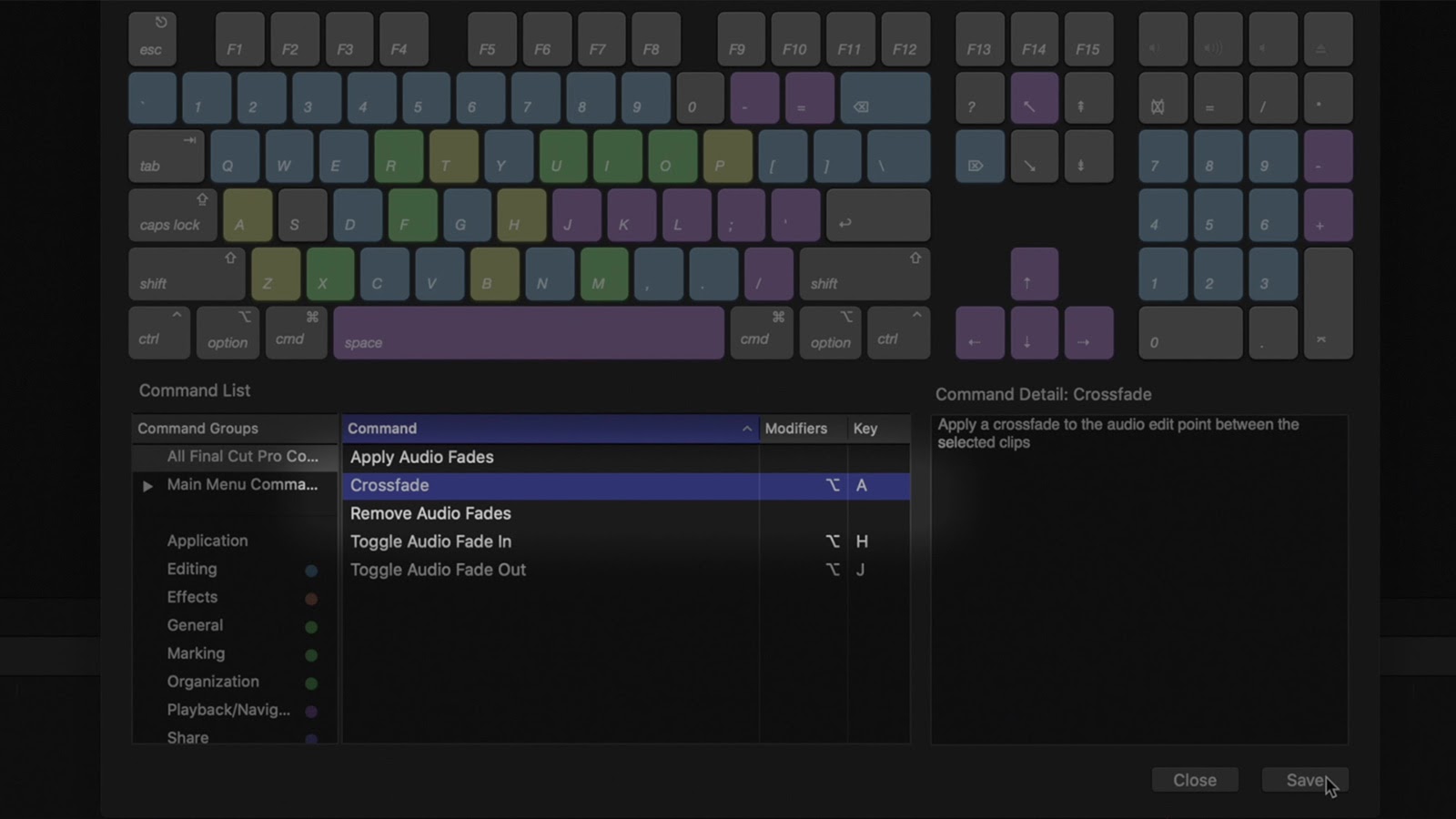Click the Key column header
Screen dimensions: 1456x819
(879, 429)
